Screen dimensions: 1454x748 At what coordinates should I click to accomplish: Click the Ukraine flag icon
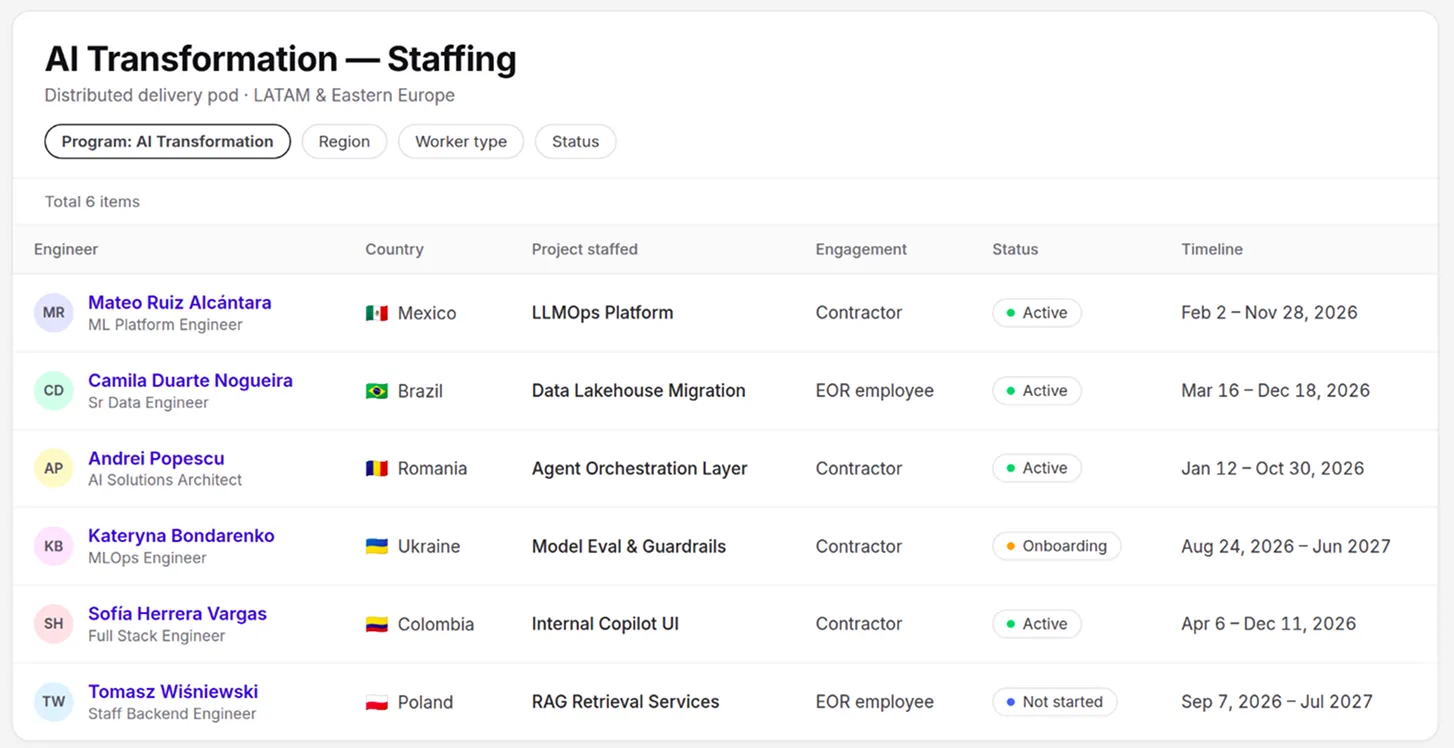tap(377, 546)
